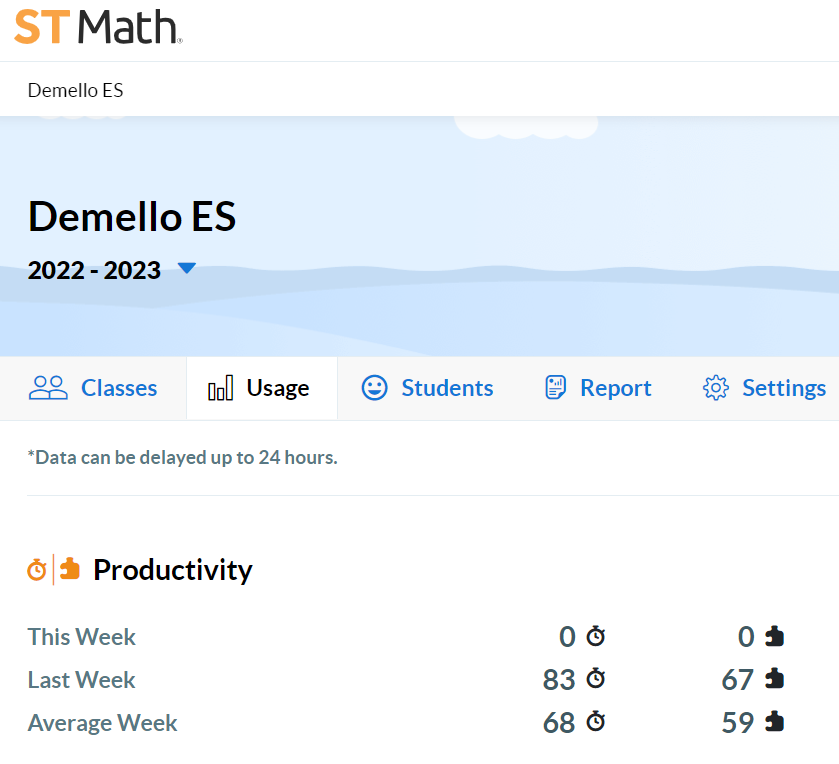Click the Settings gear icon
This screenshot has width=839, height=764.
coord(715,388)
